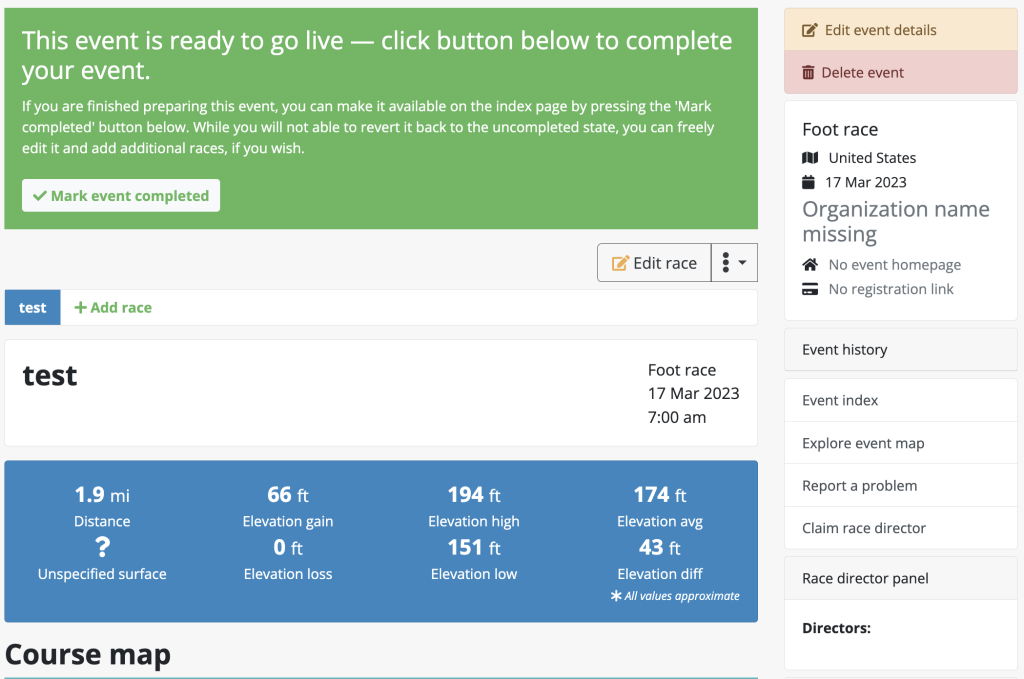1024x679 pixels.
Task: Click the checkmark icon on Mark event completed
Action: [40, 196]
